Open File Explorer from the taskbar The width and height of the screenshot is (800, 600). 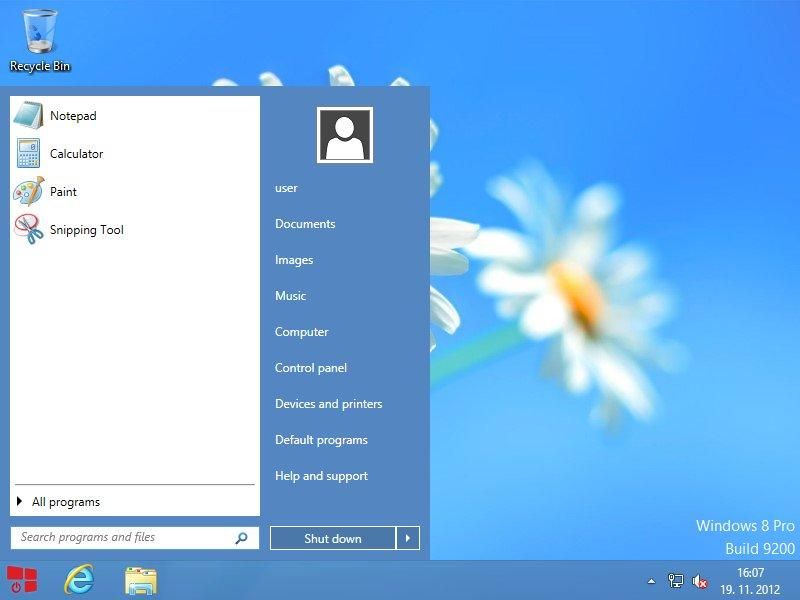click(x=140, y=578)
